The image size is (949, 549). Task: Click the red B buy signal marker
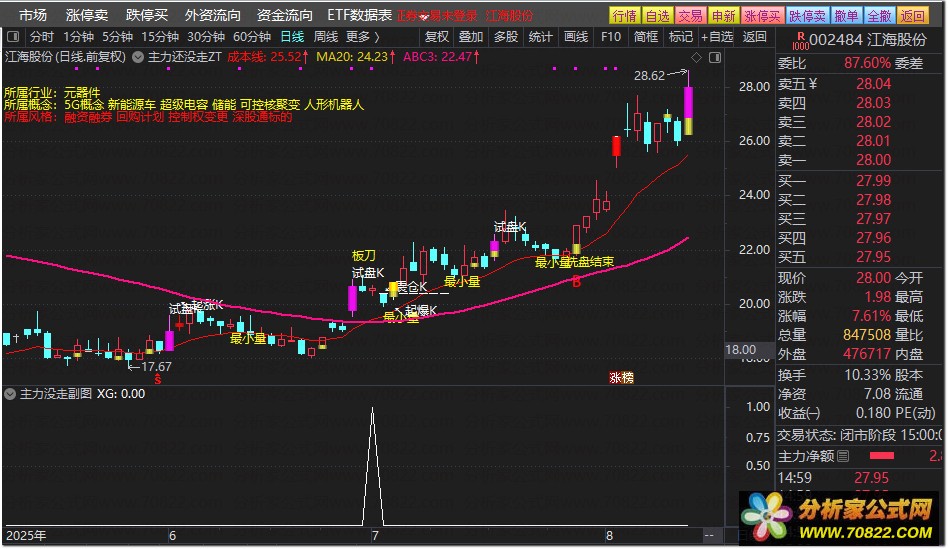pyautogui.click(x=576, y=281)
